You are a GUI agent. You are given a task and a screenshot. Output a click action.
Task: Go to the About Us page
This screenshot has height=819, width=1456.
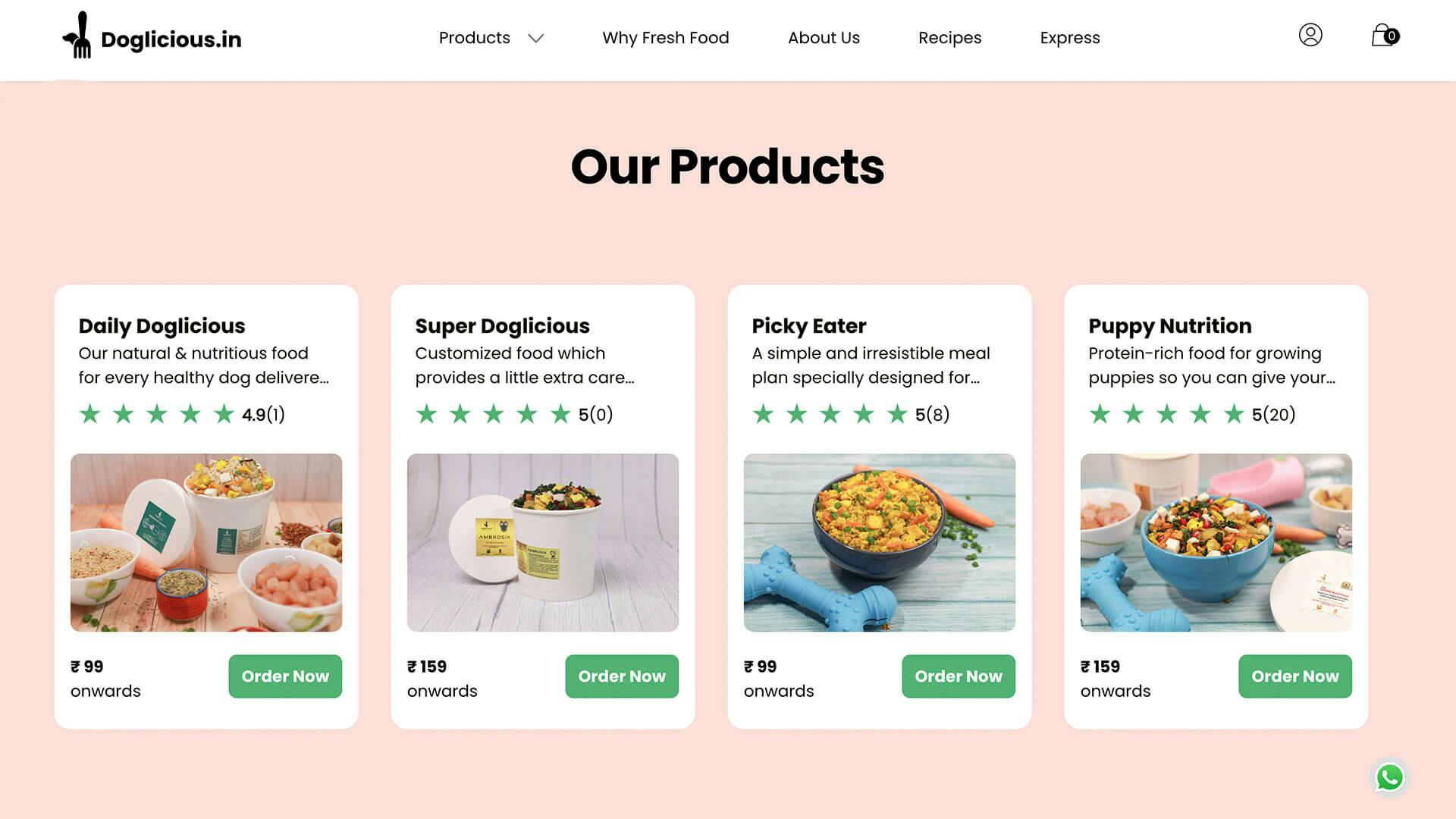[824, 38]
